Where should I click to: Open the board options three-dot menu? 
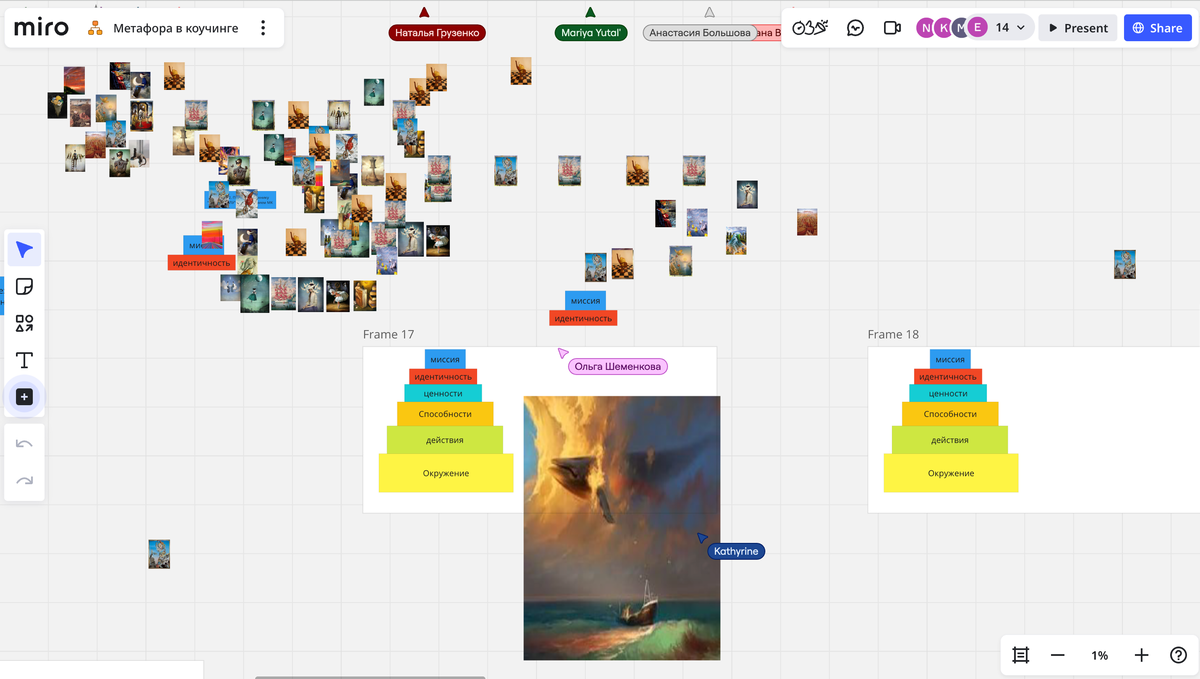tap(263, 28)
